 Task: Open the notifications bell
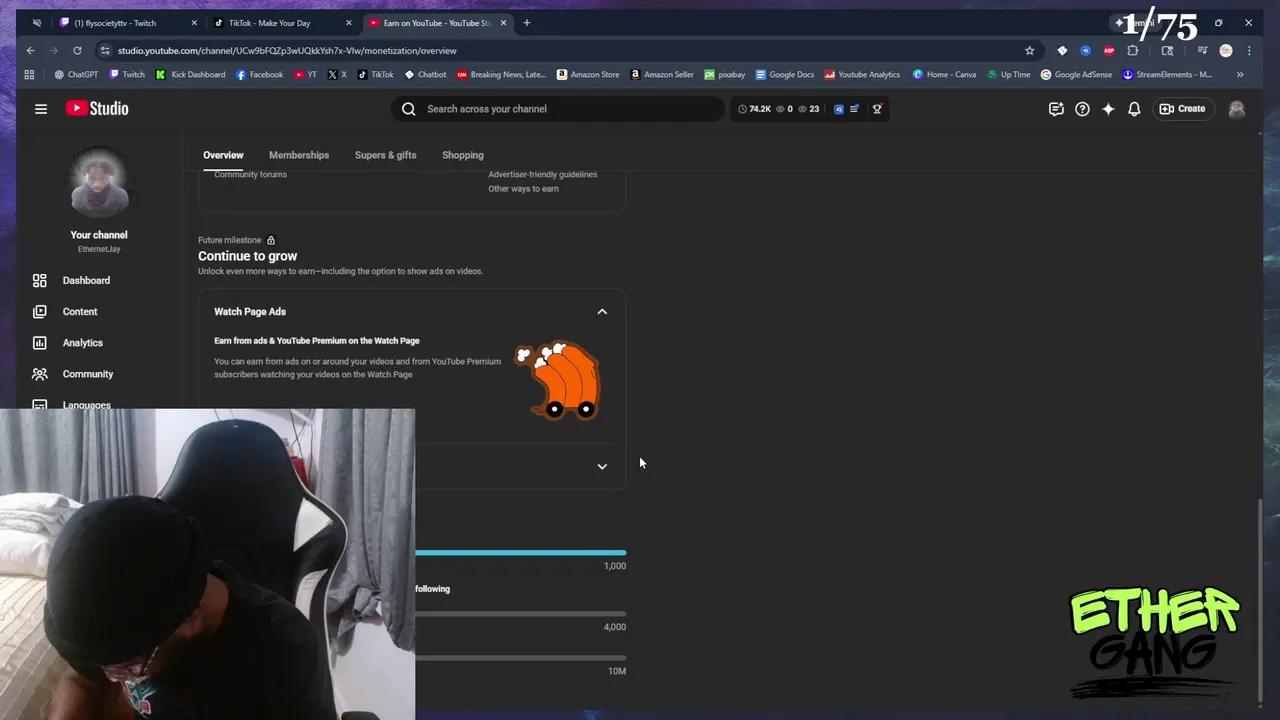[1134, 109]
